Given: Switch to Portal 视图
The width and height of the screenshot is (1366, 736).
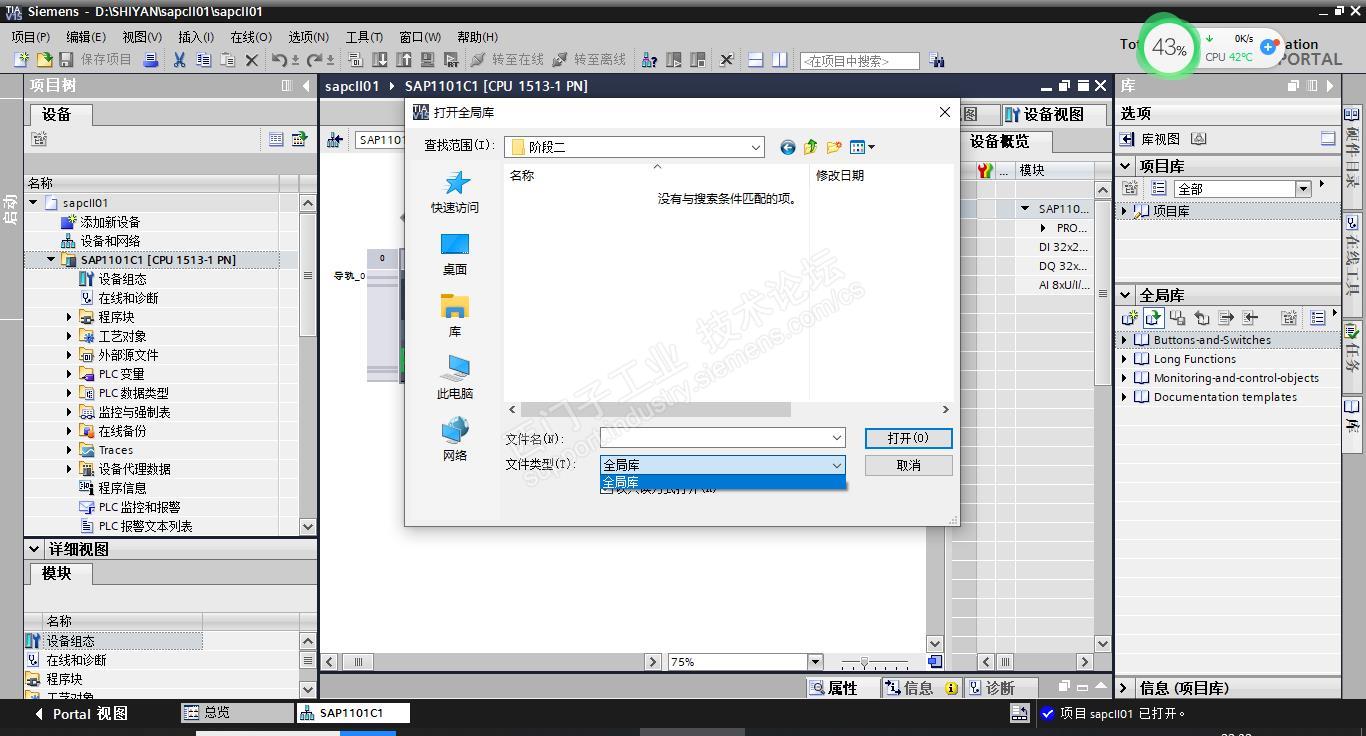Looking at the screenshot, I should 81,714.
